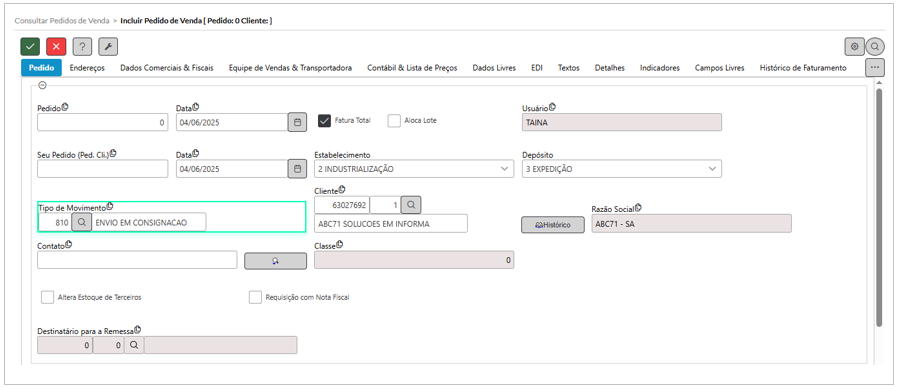The height and width of the screenshot is (387, 897).
Task: Open calendar picker beside Seu Pedido Data field
Action: pyautogui.click(x=297, y=169)
